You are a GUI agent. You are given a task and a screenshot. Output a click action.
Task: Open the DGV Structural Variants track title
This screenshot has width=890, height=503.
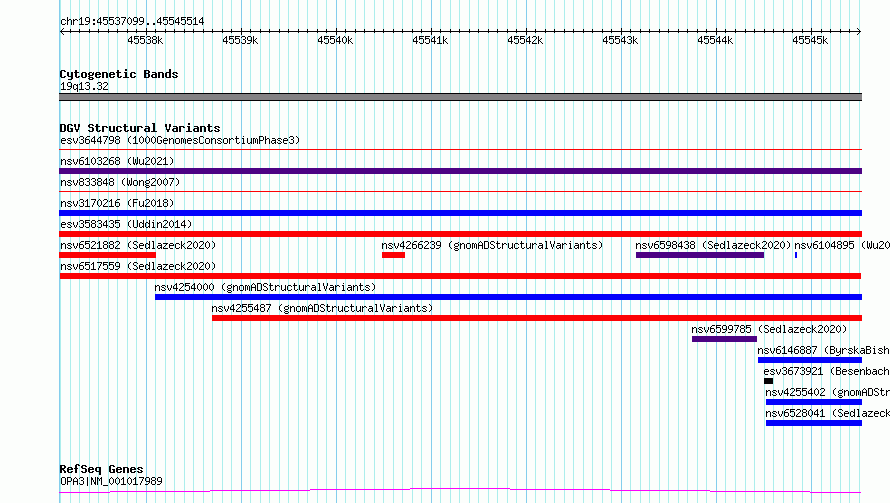pyautogui.click(x=140, y=128)
